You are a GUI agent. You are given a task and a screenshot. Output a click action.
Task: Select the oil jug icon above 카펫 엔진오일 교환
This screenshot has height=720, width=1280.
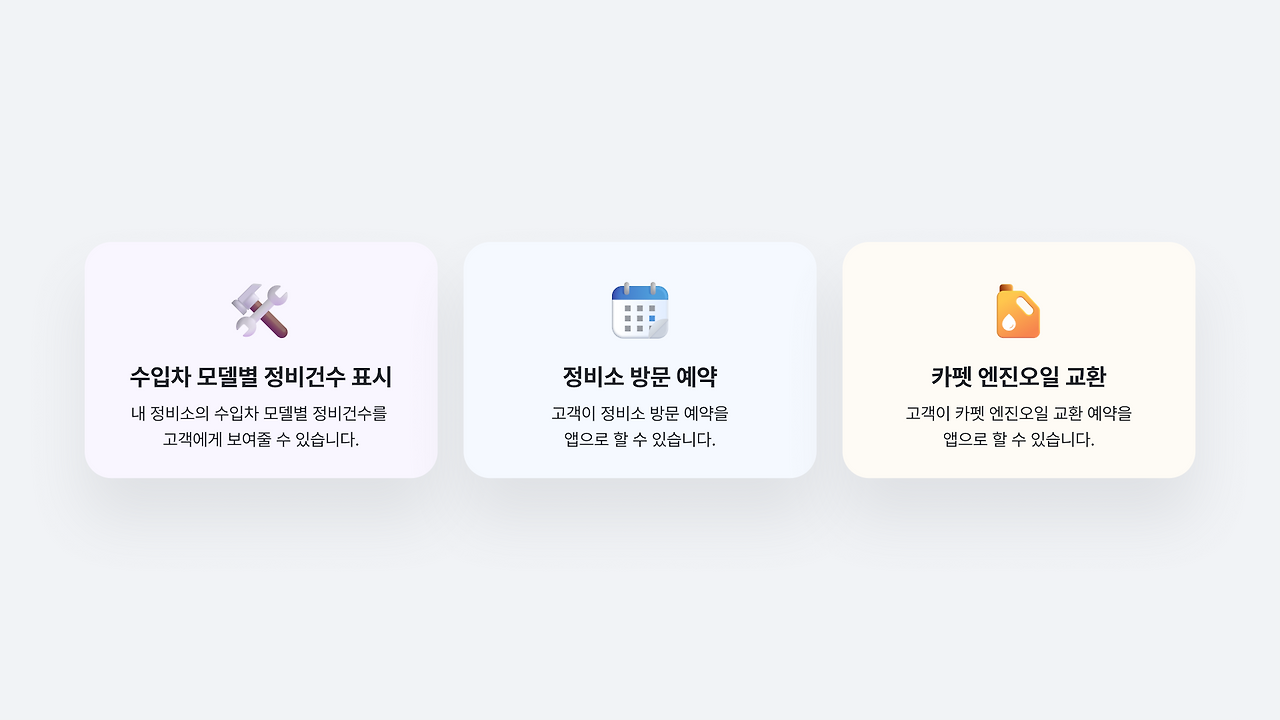(x=1018, y=310)
